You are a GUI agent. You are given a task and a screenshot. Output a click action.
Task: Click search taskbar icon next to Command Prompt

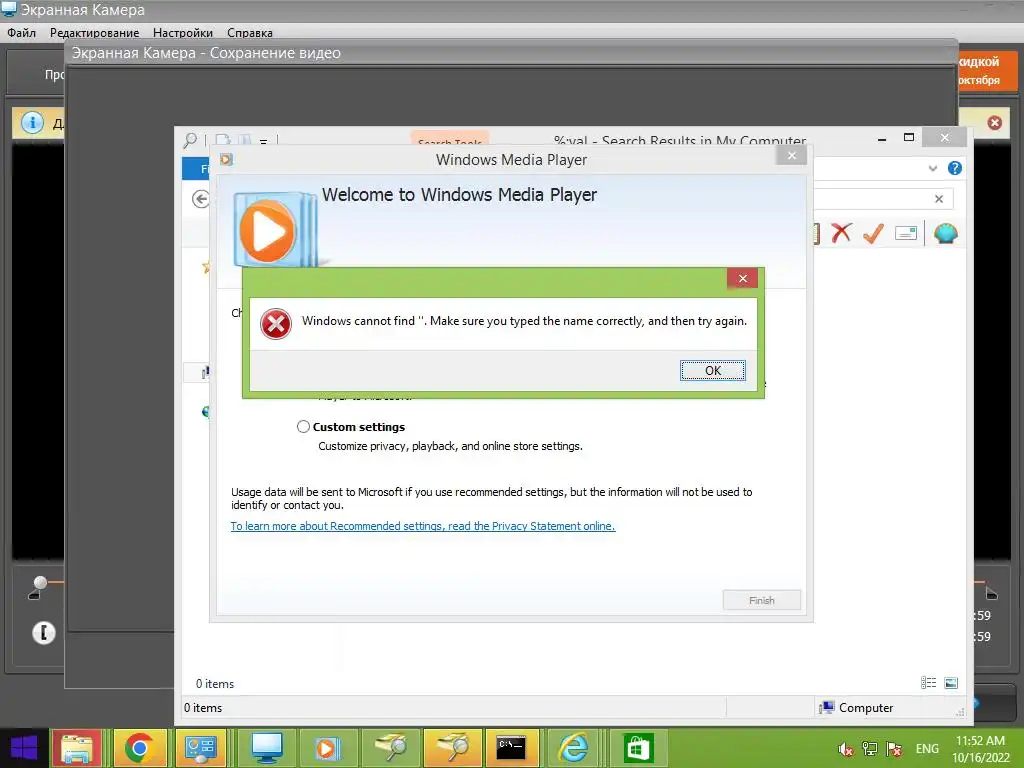[x=452, y=748]
